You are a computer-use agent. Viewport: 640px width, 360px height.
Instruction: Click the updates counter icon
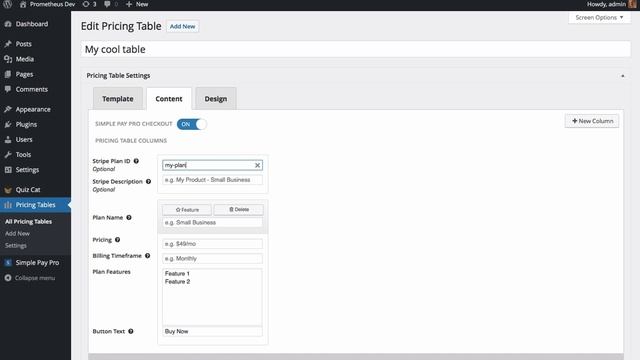[x=86, y=4]
